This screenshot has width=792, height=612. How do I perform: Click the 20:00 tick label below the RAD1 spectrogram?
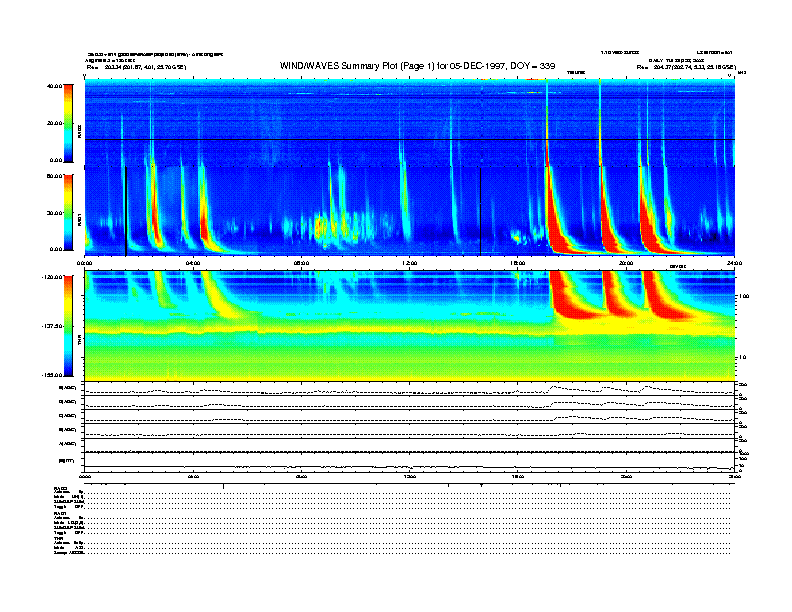pyautogui.click(x=626, y=263)
